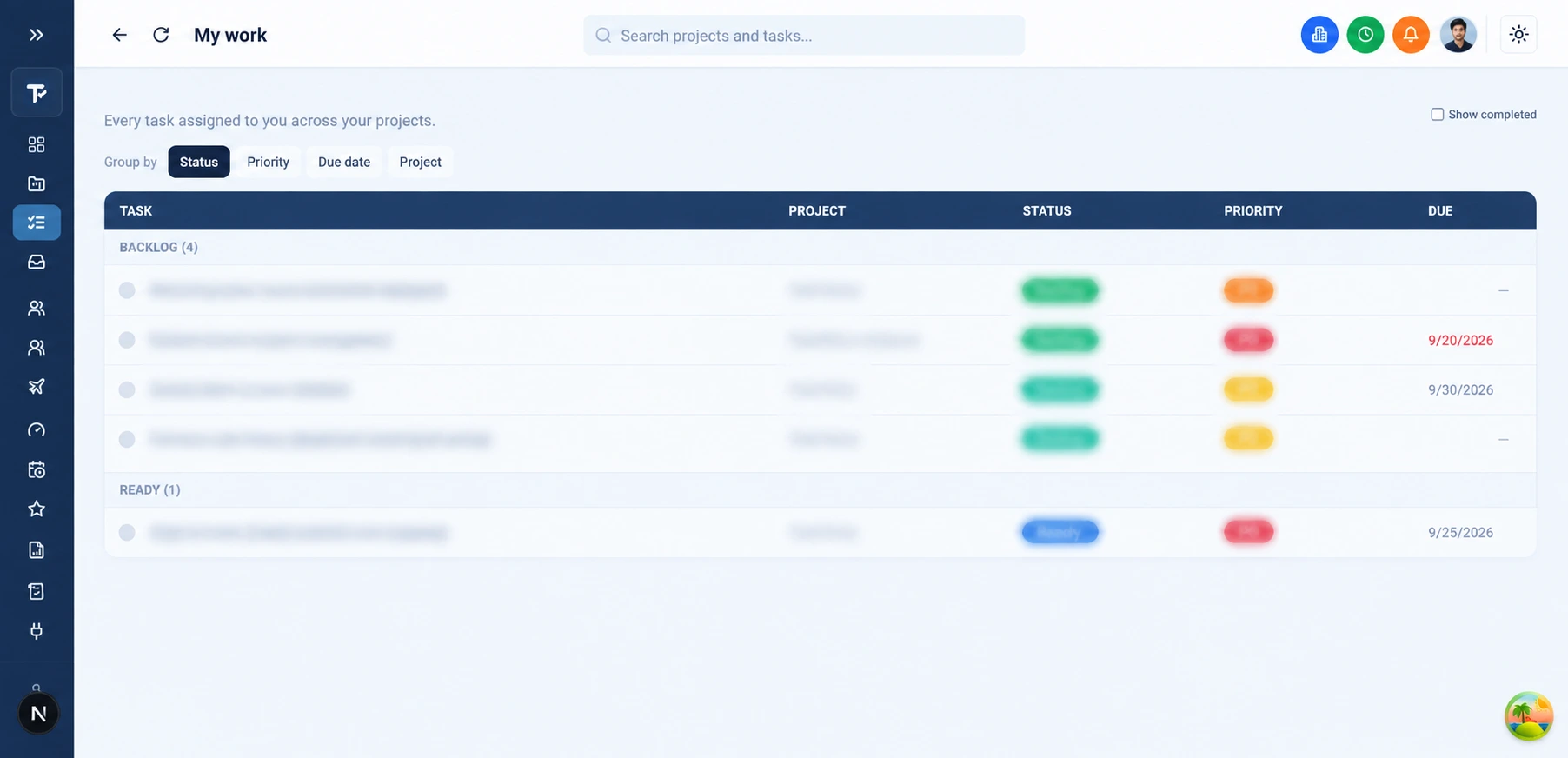Open the green clock timer button
The width and height of the screenshot is (1568, 758).
point(1365,35)
